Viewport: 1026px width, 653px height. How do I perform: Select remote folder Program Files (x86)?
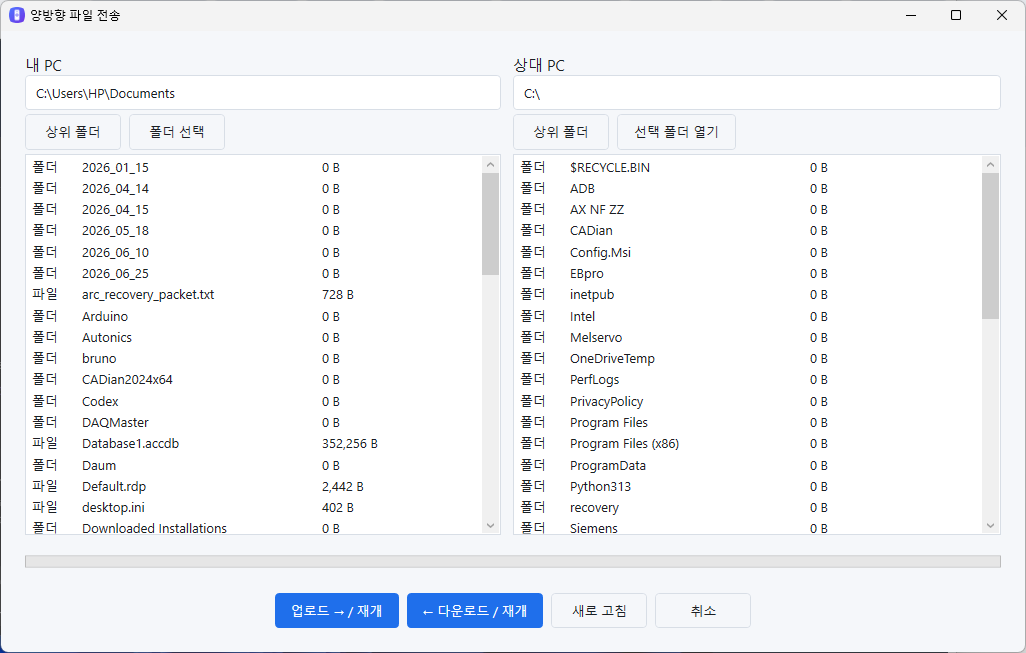[747, 444]
